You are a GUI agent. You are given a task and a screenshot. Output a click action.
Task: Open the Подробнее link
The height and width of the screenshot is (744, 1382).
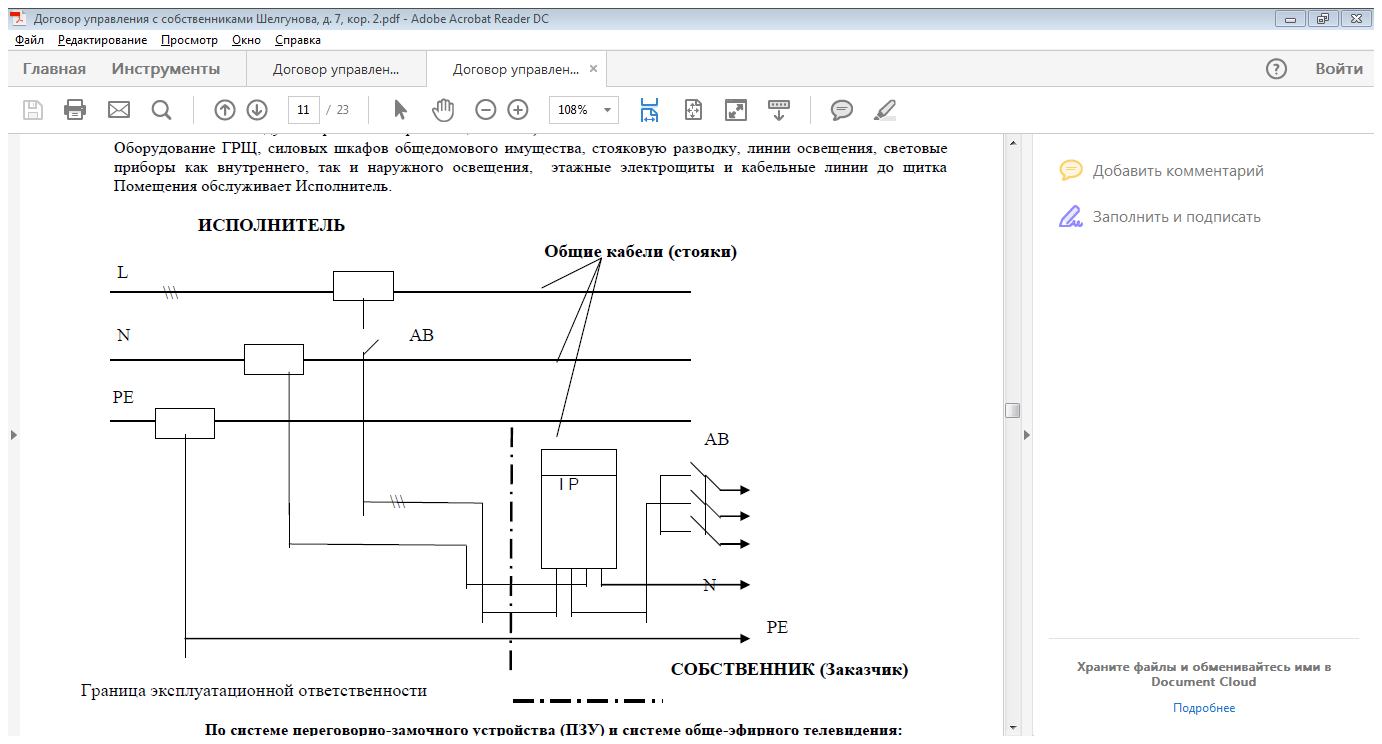[1204, 708]
